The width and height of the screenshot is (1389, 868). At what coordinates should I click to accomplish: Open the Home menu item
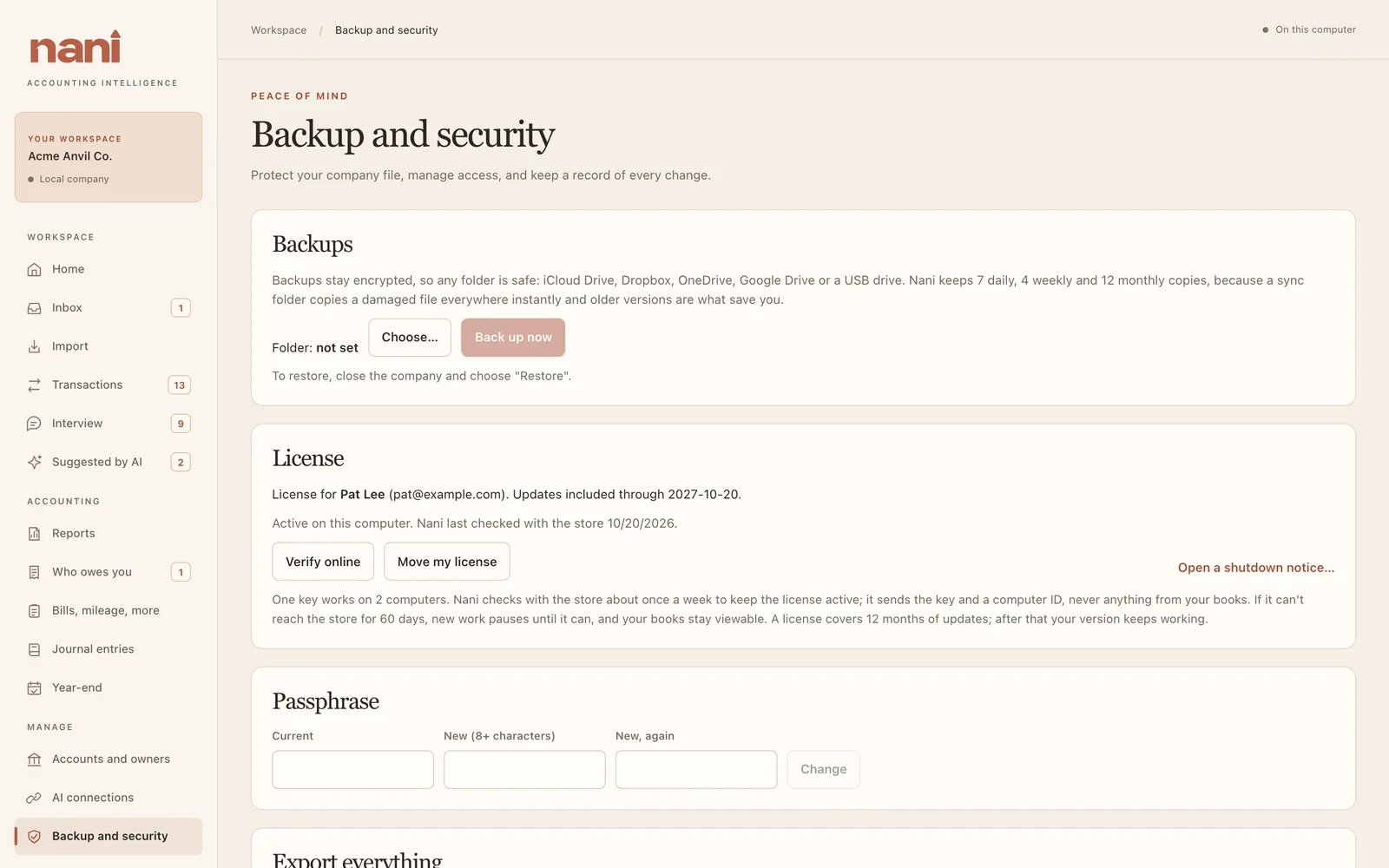pyautogui.click(x=109, y=269)
